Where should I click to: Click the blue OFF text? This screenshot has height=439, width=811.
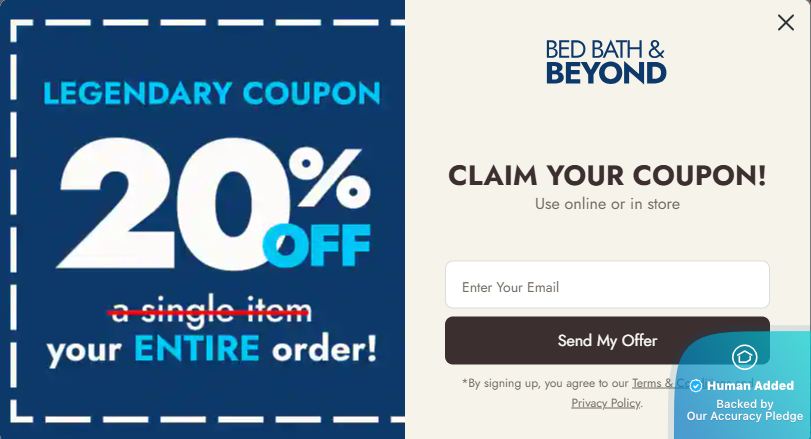click(317, 245)
